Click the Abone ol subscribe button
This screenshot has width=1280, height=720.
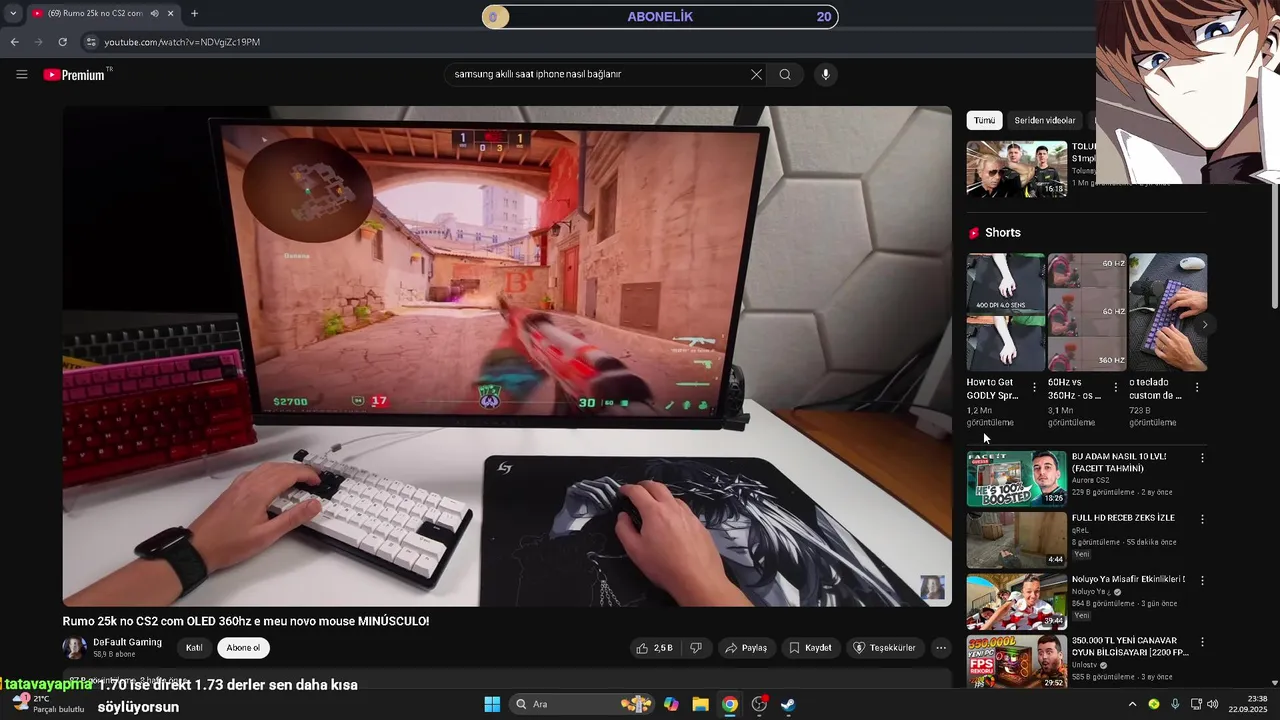(x=243, y=648)
